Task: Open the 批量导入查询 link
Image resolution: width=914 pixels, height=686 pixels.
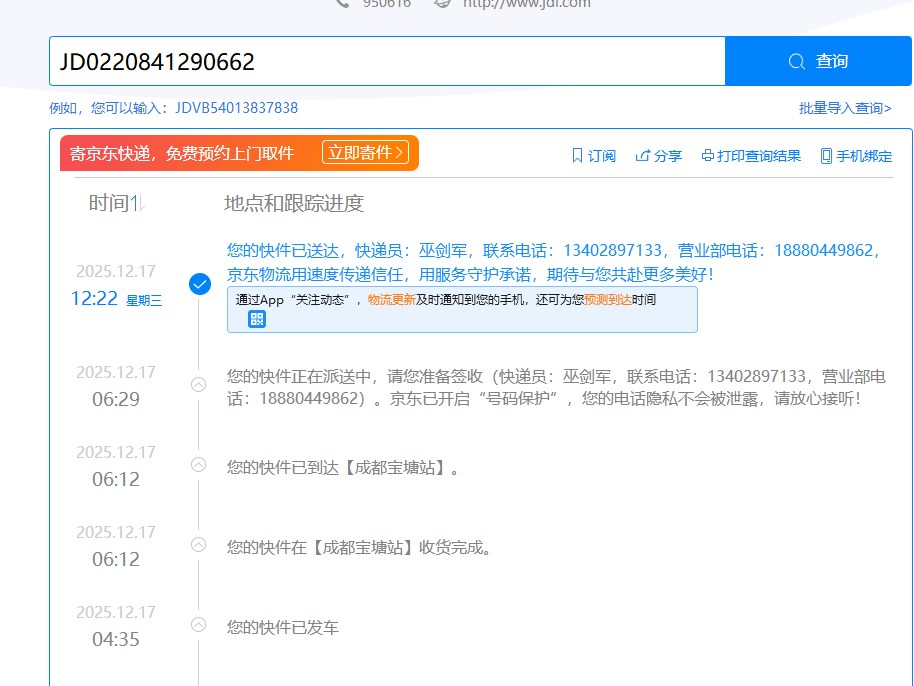Action: 845,108
